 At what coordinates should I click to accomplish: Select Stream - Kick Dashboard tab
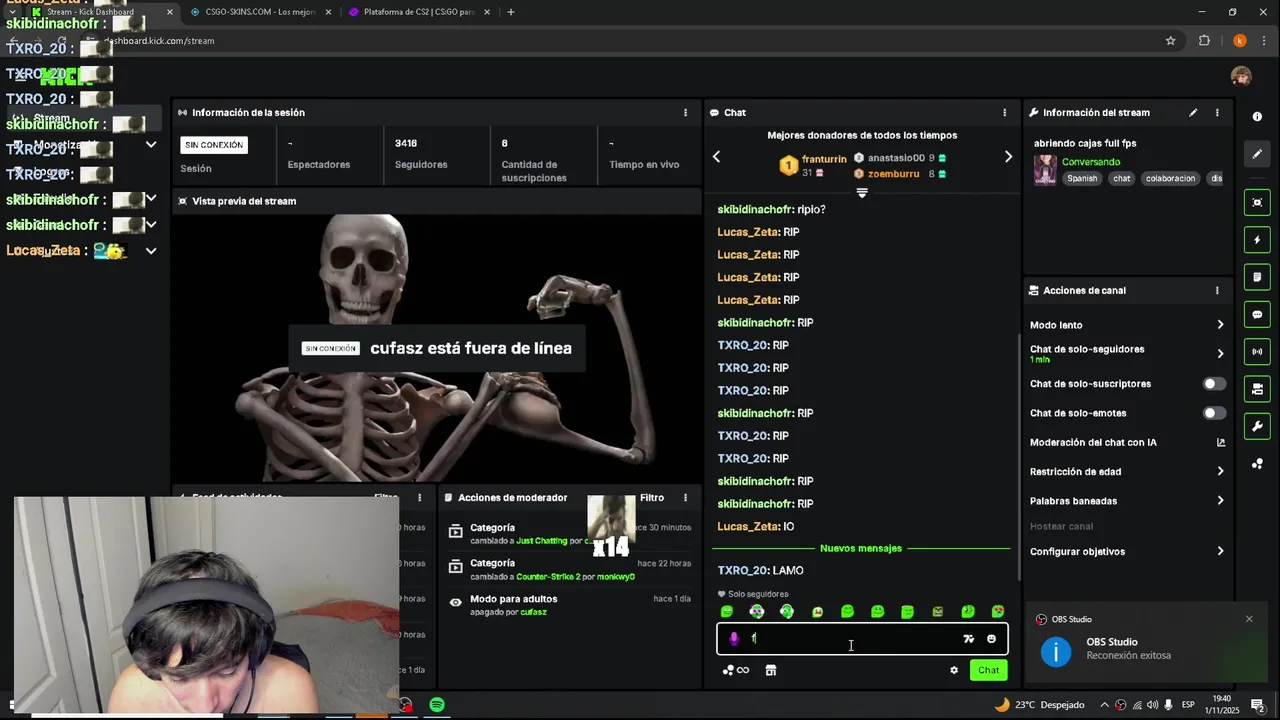pyautogui.click(x=103, y=12)
